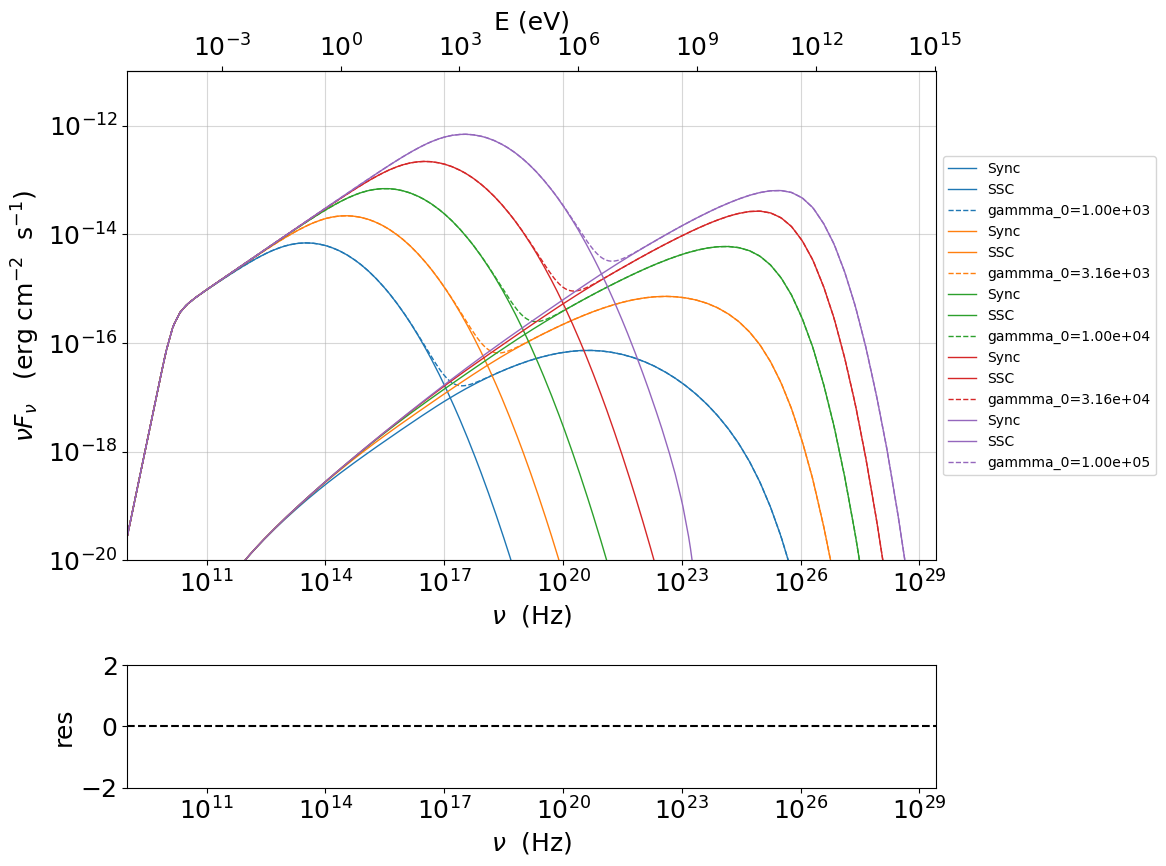1166x866 pixels.
Task: Select the blue SSC legend label
Action: pyautogui.click(x=1000, y=190)
